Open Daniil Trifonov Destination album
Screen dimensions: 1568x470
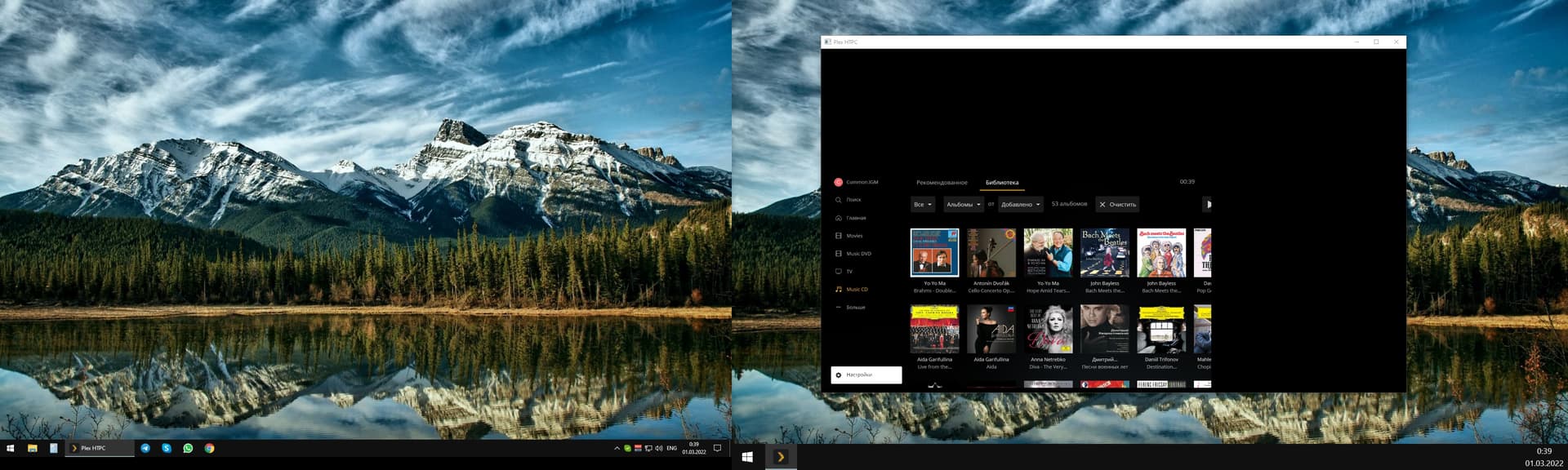(1161, 329)
